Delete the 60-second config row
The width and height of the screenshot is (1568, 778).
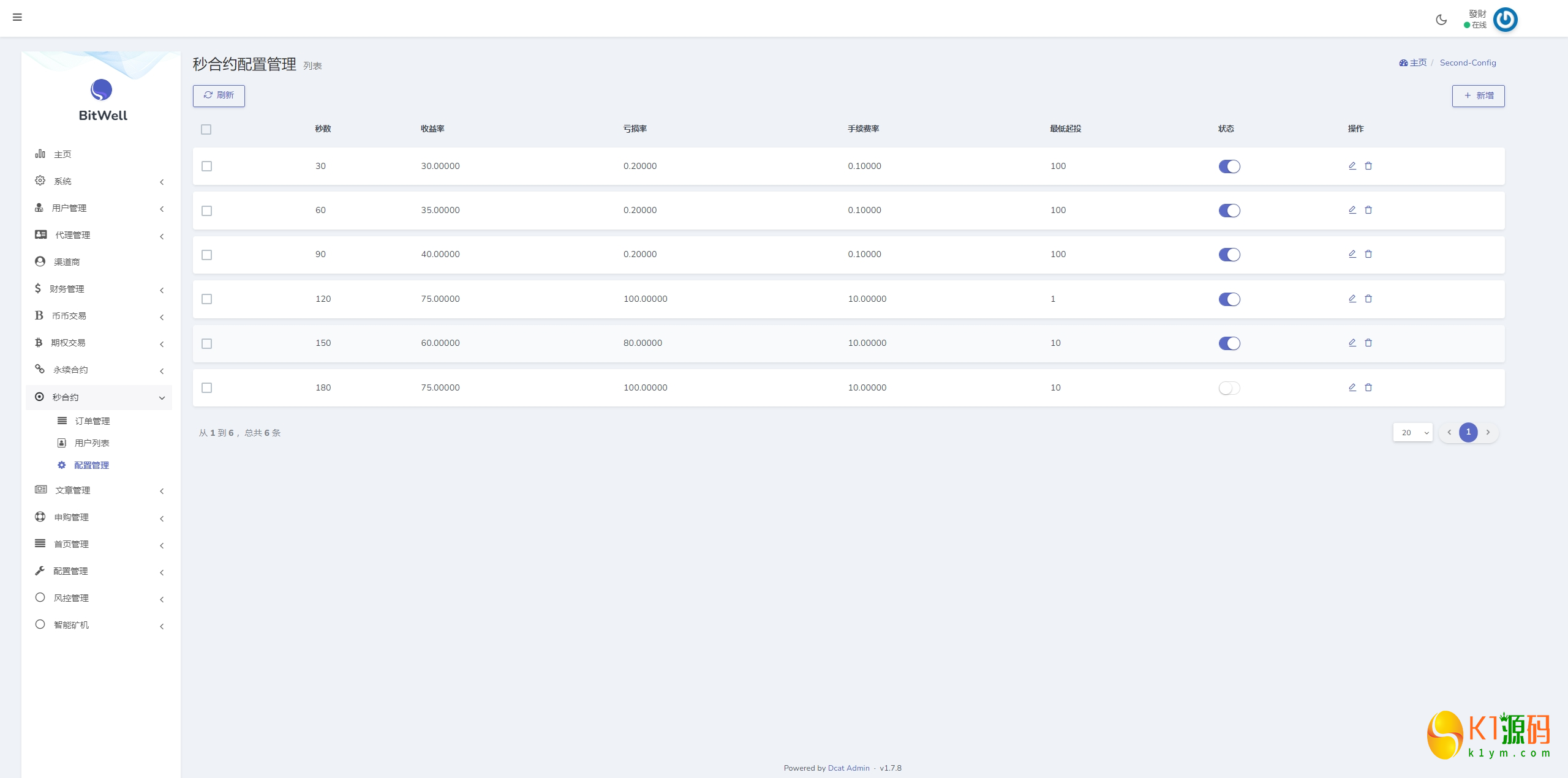coord(1368,210)
